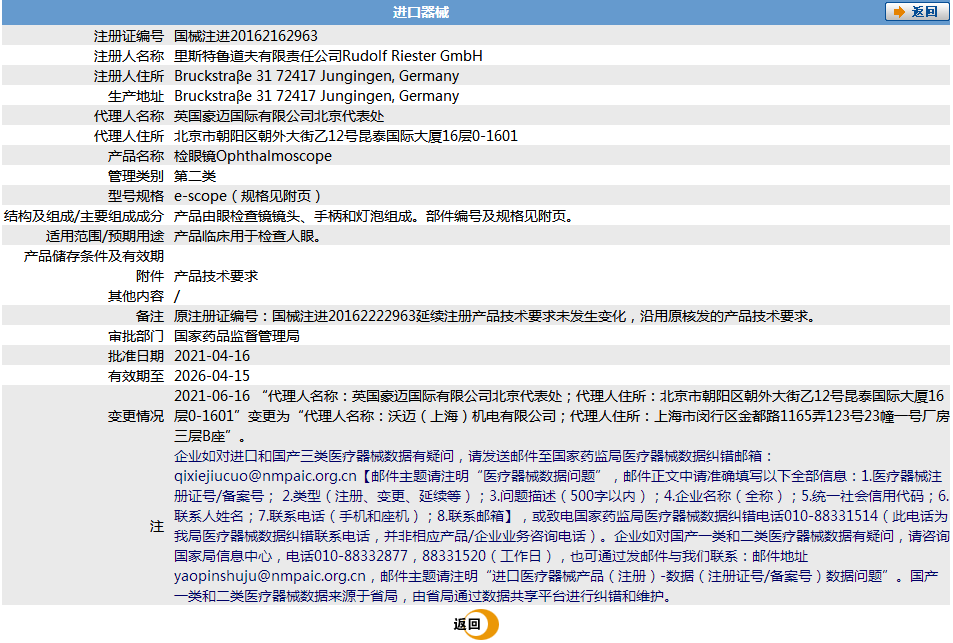This screenshot has width=953, height=643.
Task: Click the 进口器械 header title
Action: coord(421,12)
